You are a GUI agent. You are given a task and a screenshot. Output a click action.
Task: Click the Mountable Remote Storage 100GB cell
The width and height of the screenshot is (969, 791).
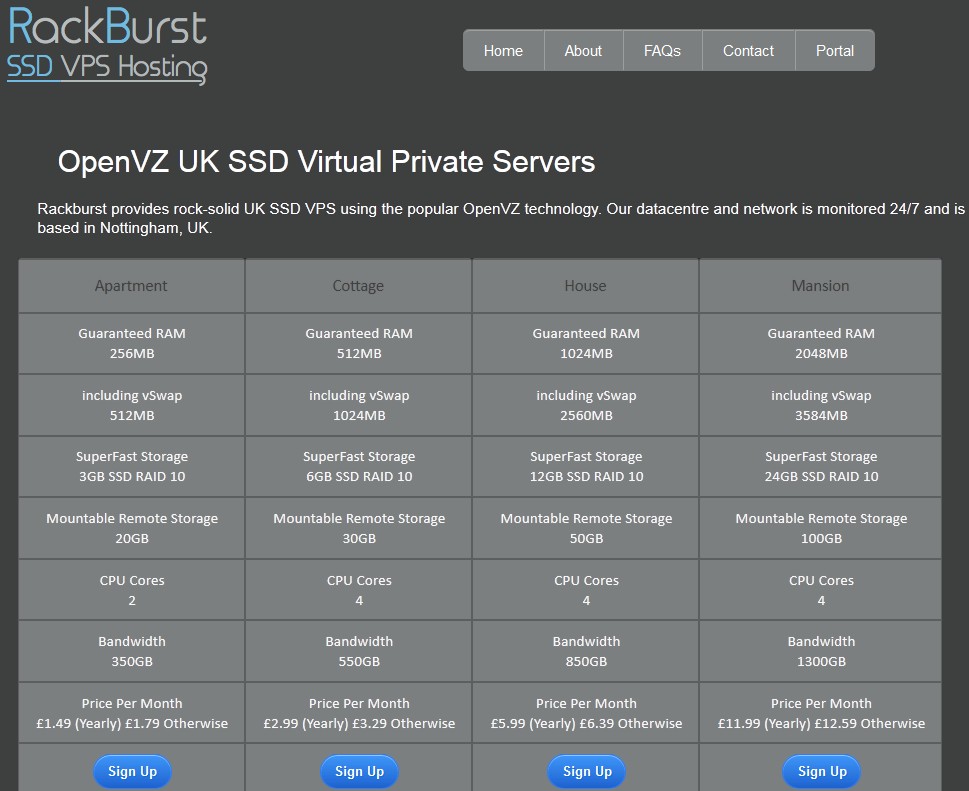coord(821,528)
